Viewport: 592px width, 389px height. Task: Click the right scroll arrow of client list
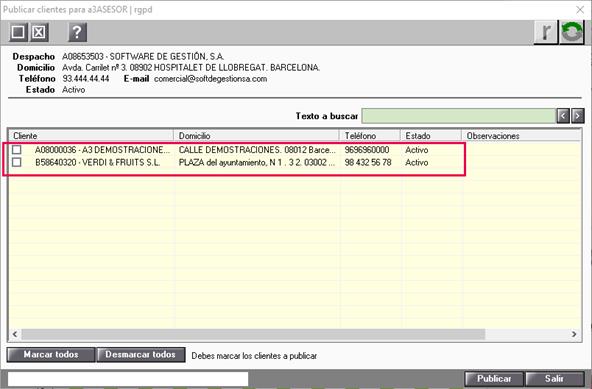pyautogui.click(x=574, y=334)
